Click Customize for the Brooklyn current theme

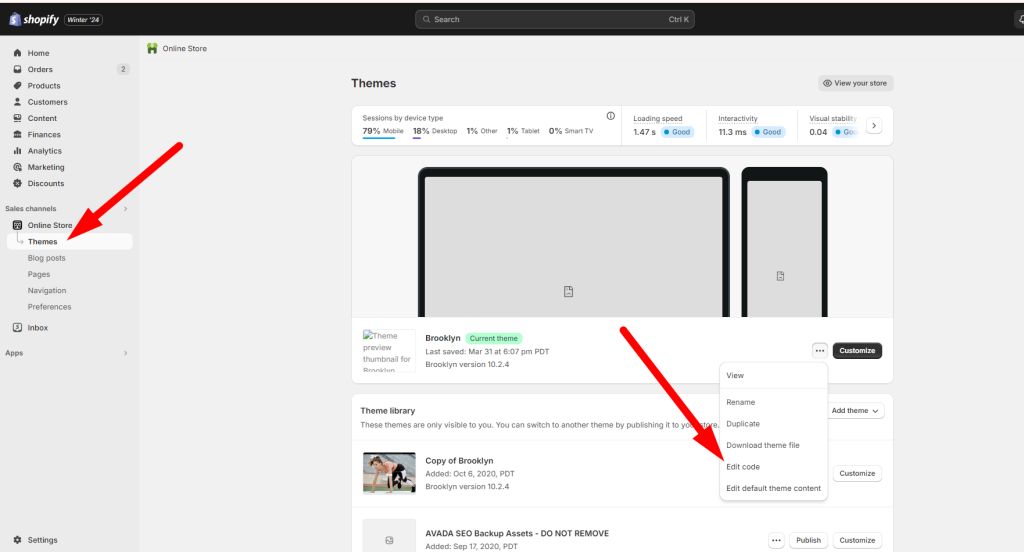coord(857,351)
